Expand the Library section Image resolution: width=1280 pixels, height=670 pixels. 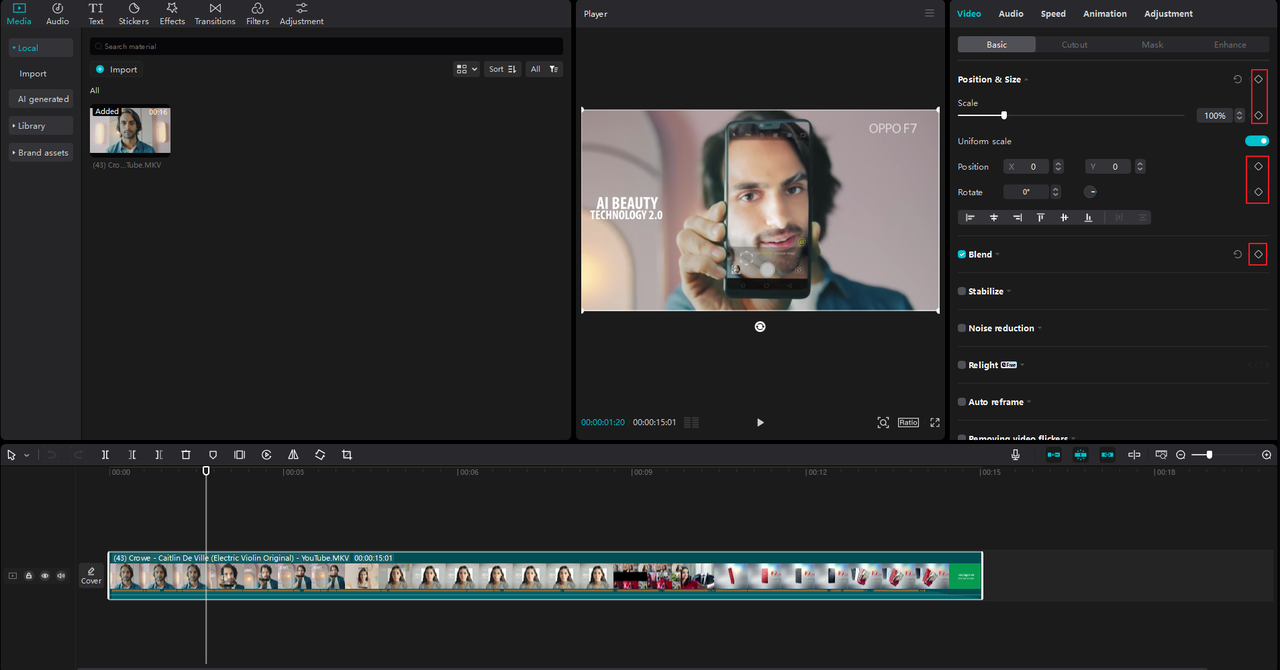click(x=41, y=126)
